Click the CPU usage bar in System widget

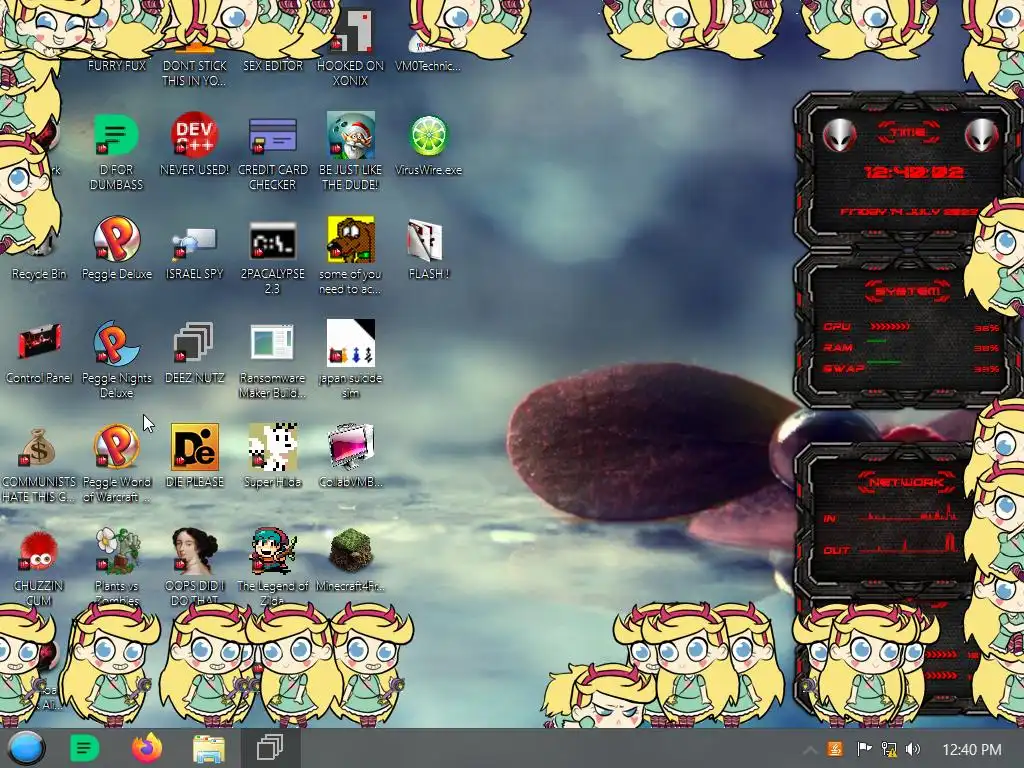[x=890, y=326]
